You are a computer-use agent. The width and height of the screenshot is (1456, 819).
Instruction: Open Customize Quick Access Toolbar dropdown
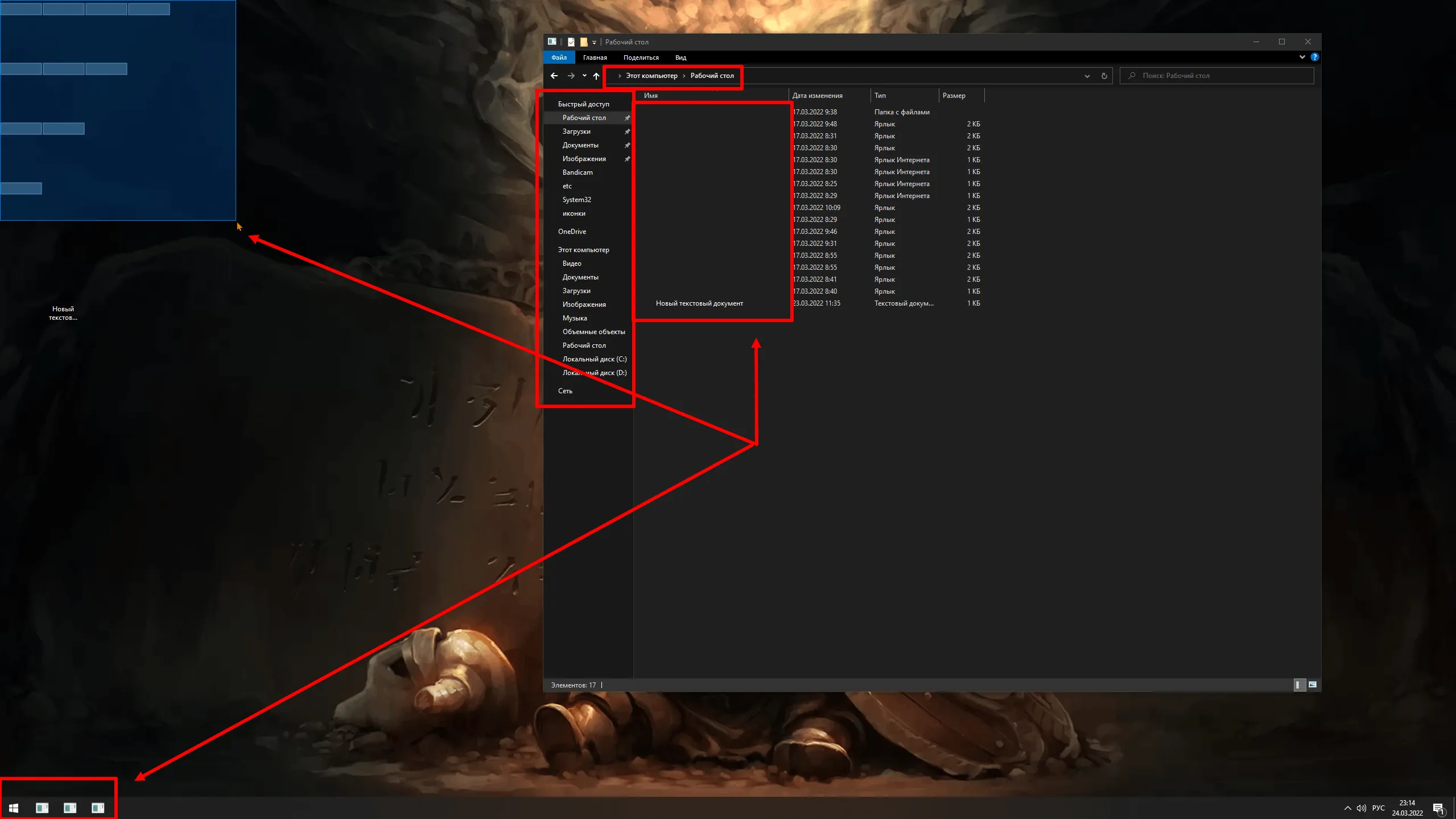(594, 42)
